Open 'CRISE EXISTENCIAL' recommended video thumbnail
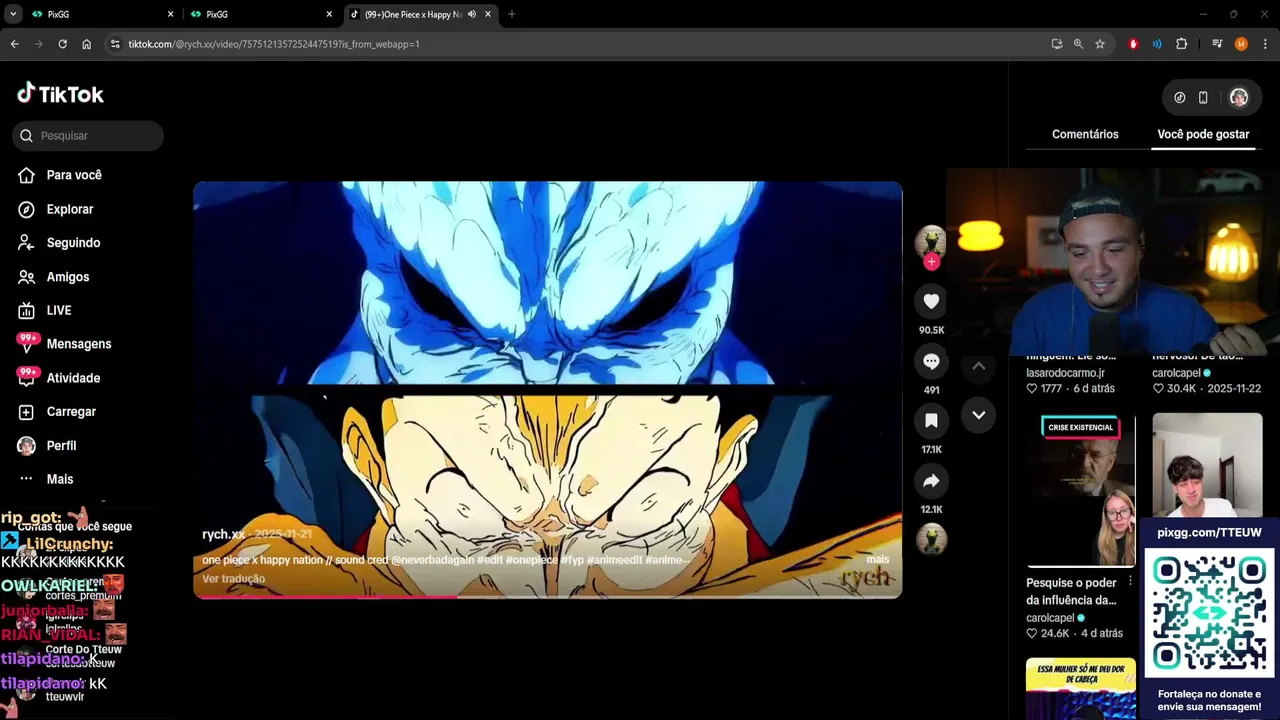1280x720 pixels. (1081, 490)
